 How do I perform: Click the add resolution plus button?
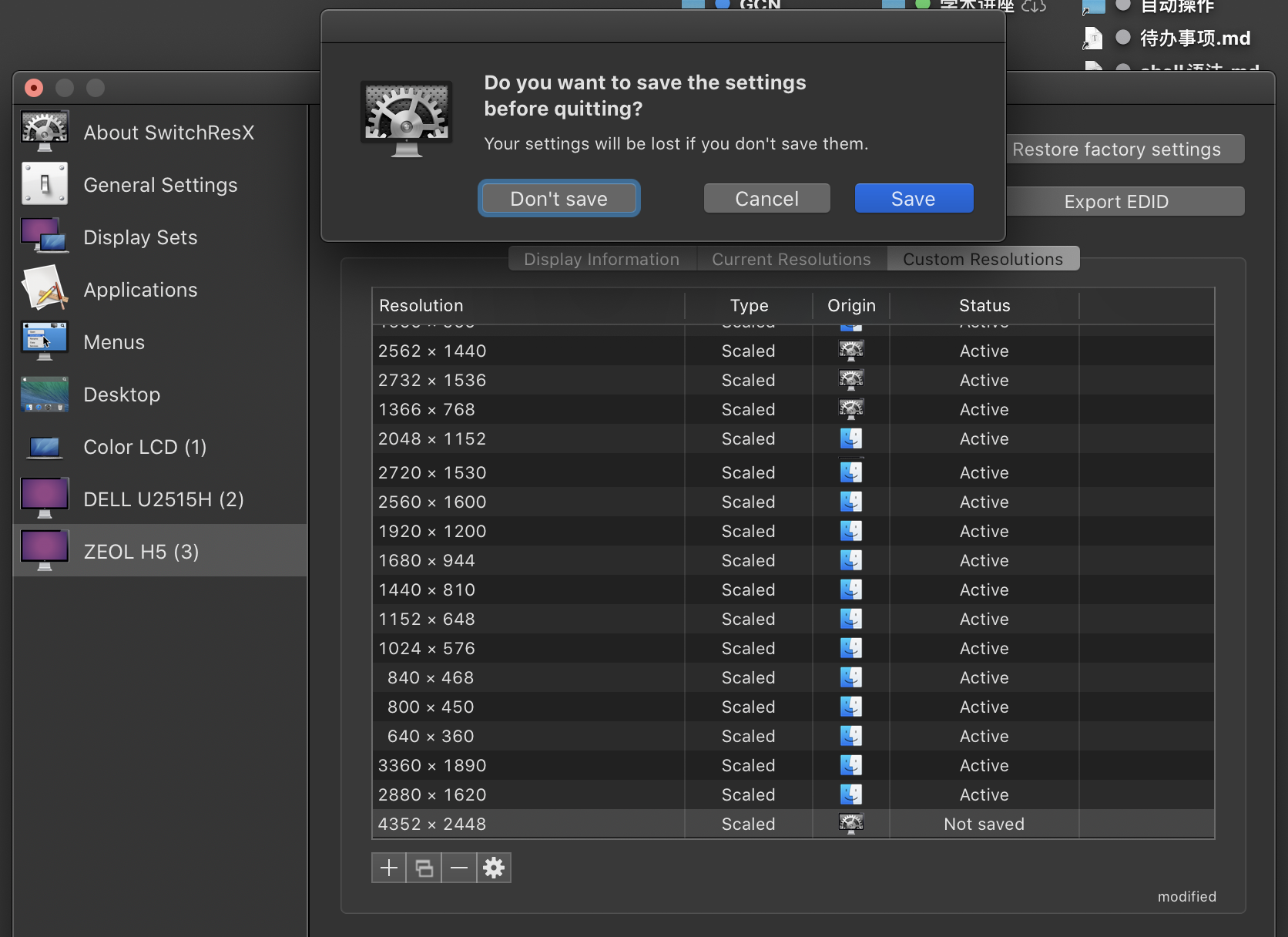[389, 868]
